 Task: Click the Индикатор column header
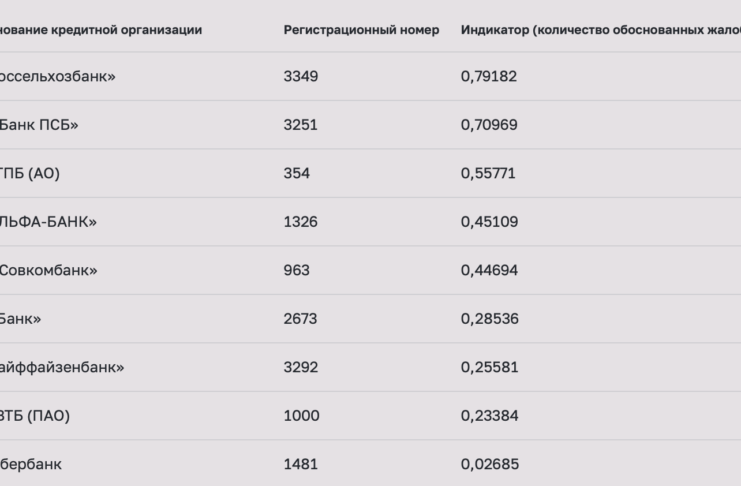coord(601,30)
